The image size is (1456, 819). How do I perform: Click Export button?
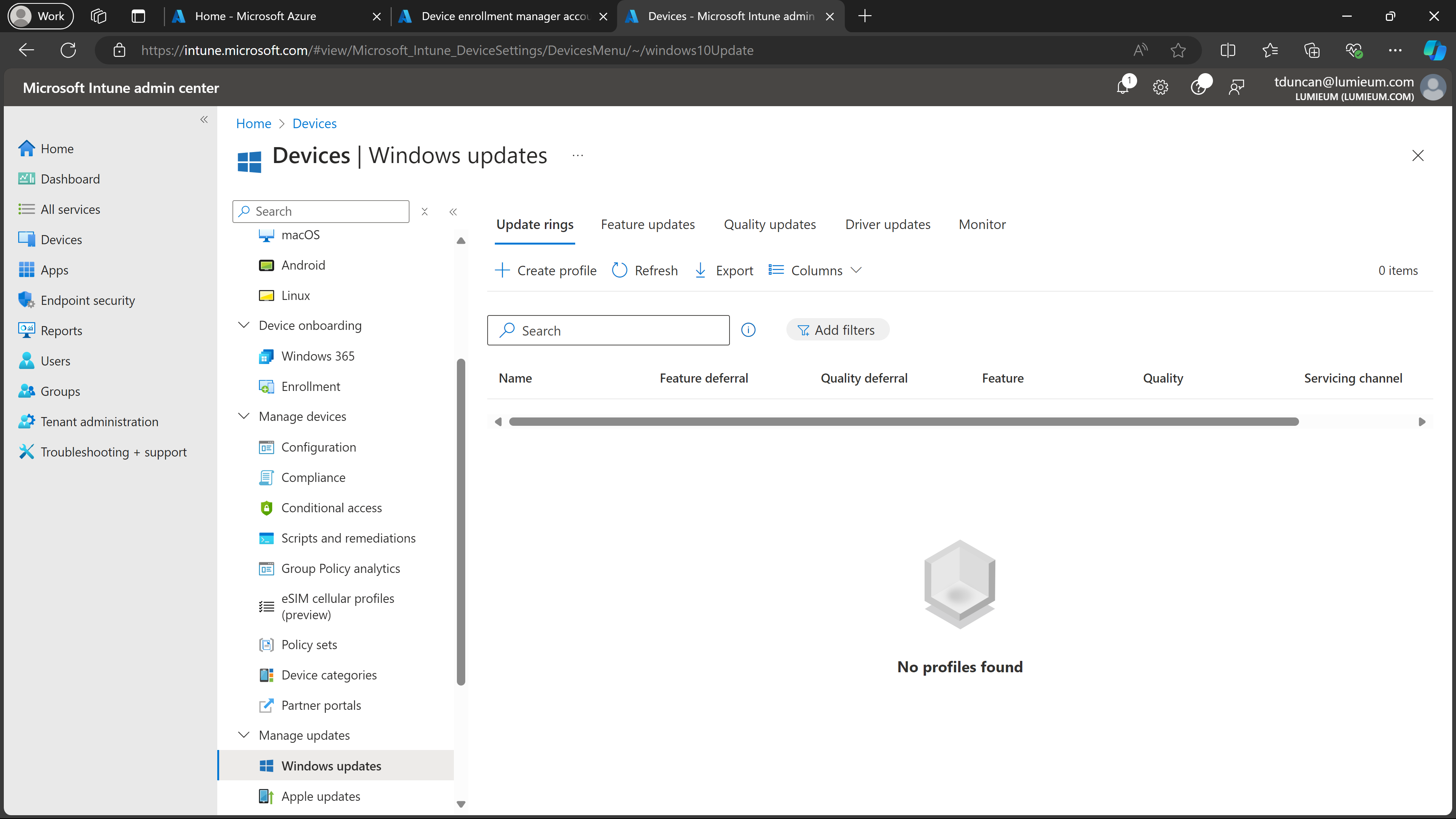(724, 270)
